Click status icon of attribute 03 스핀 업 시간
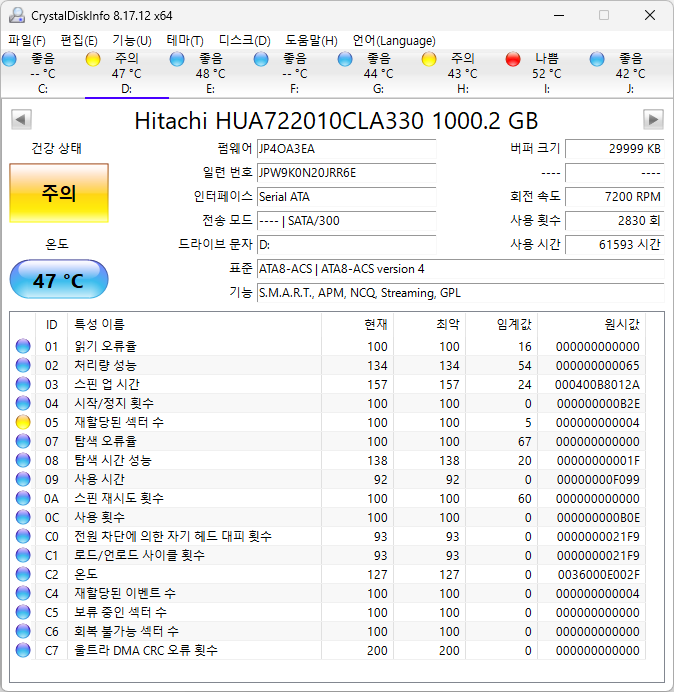 click(23, 384)
